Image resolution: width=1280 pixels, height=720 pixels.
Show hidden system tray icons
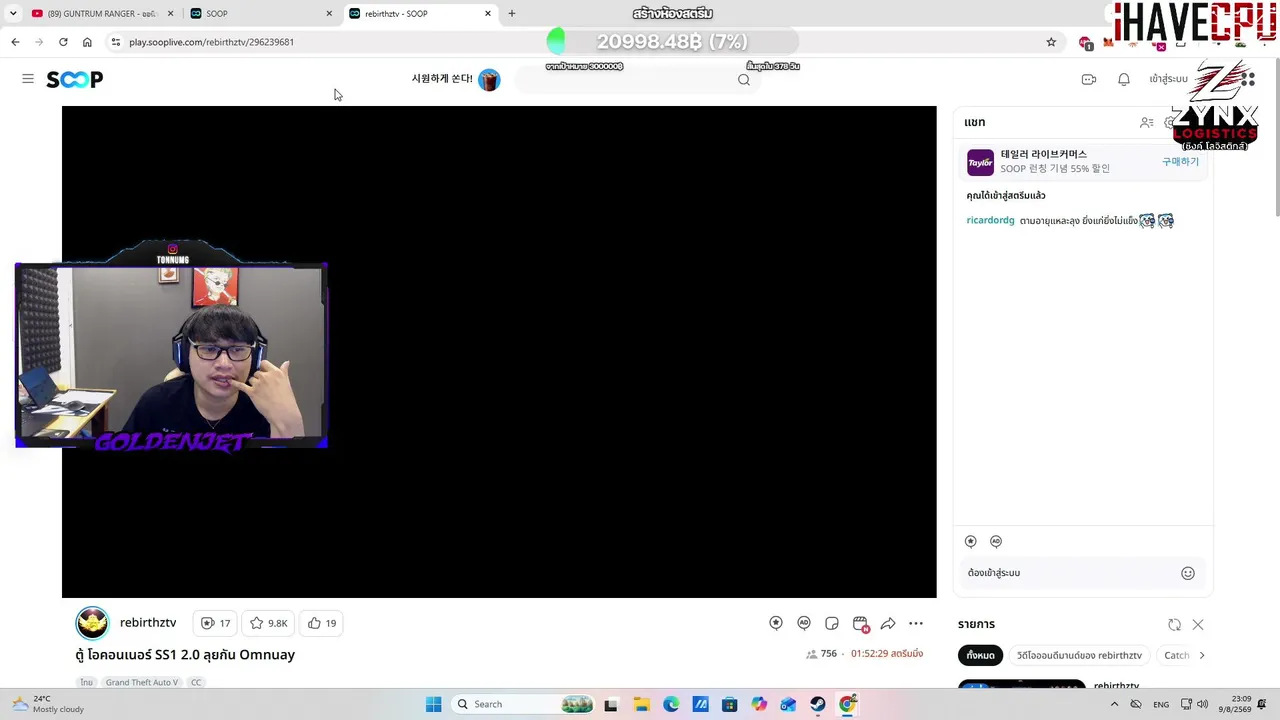(x=1114, y=704)
